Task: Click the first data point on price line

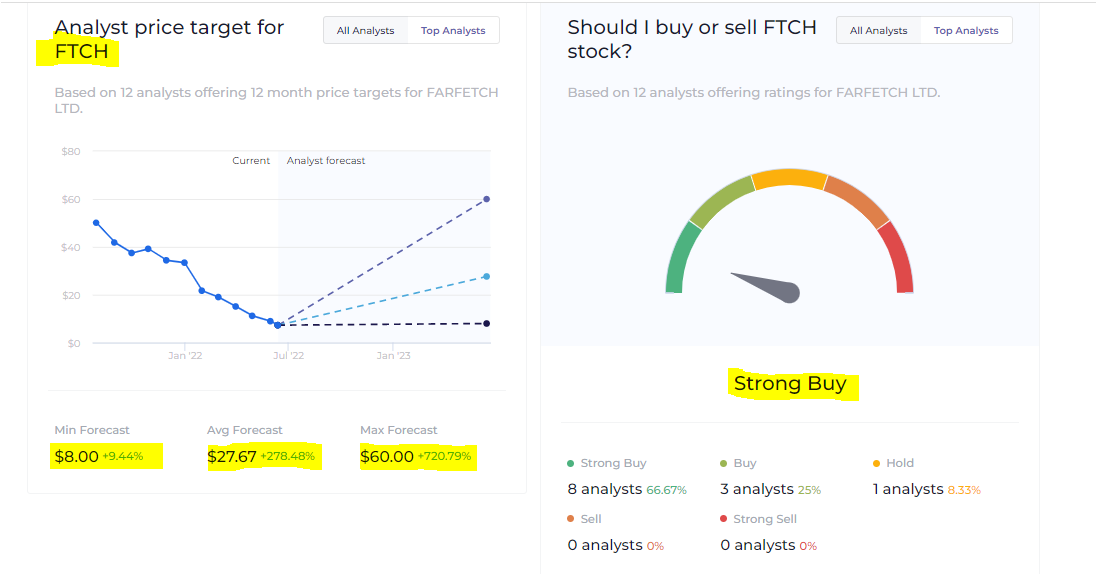Action: [96, 222]
